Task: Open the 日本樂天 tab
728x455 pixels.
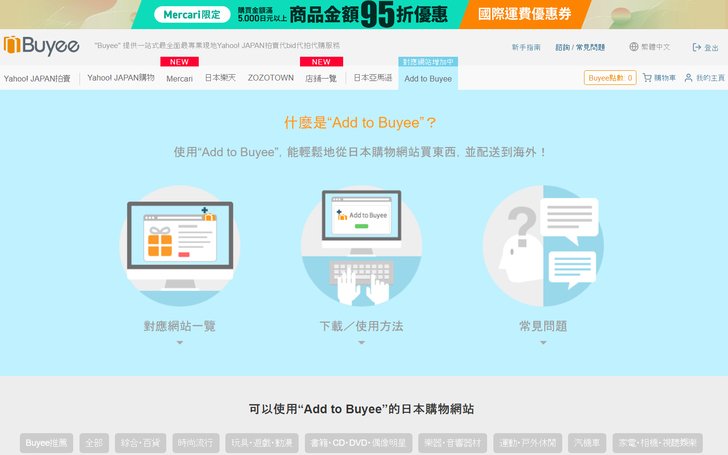Action: click(220, 78)
